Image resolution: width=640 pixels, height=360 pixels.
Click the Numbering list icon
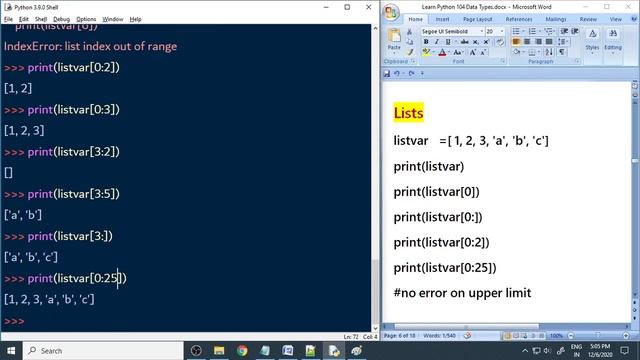532,31
